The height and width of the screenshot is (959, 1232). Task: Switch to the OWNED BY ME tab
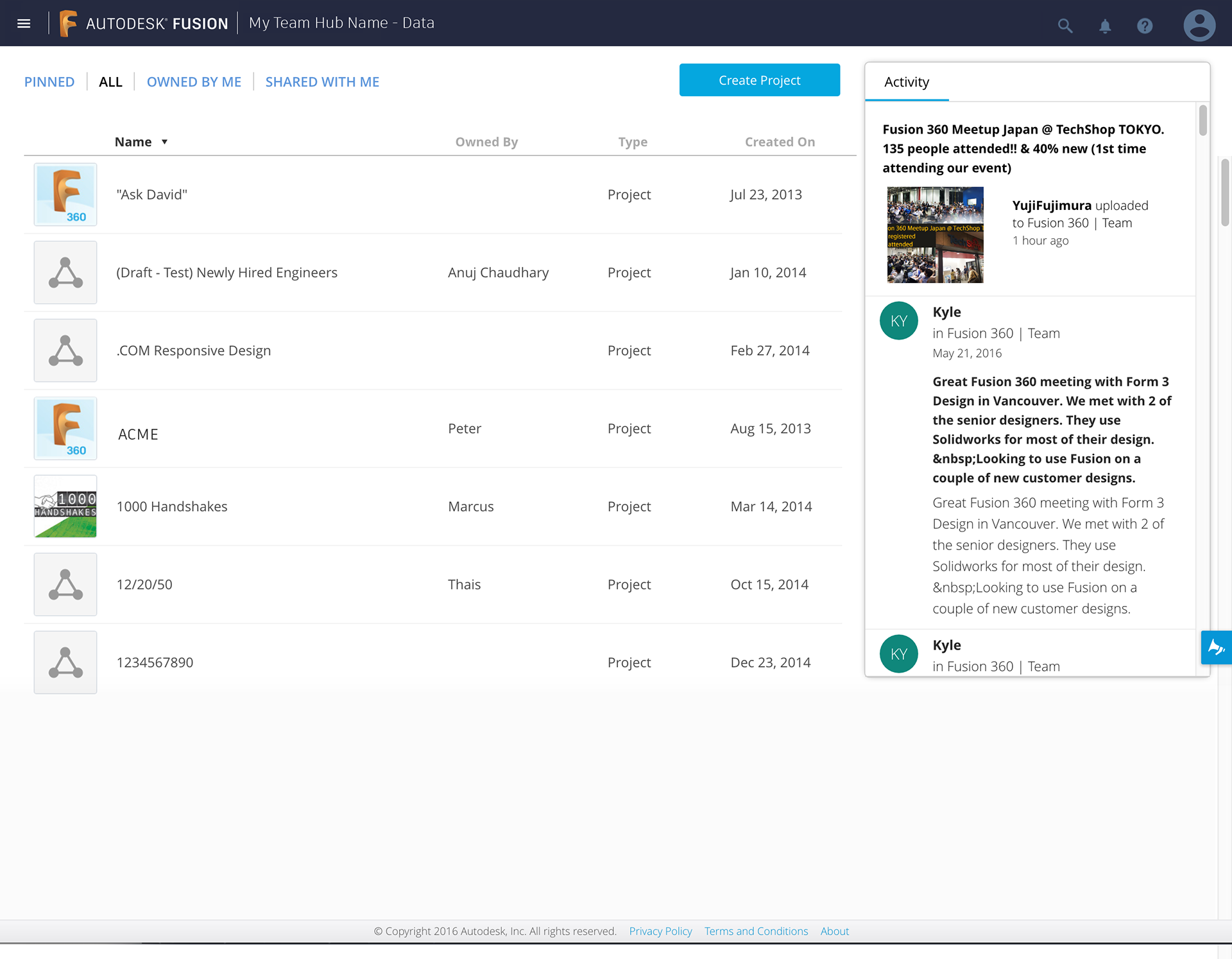[194, 82]
